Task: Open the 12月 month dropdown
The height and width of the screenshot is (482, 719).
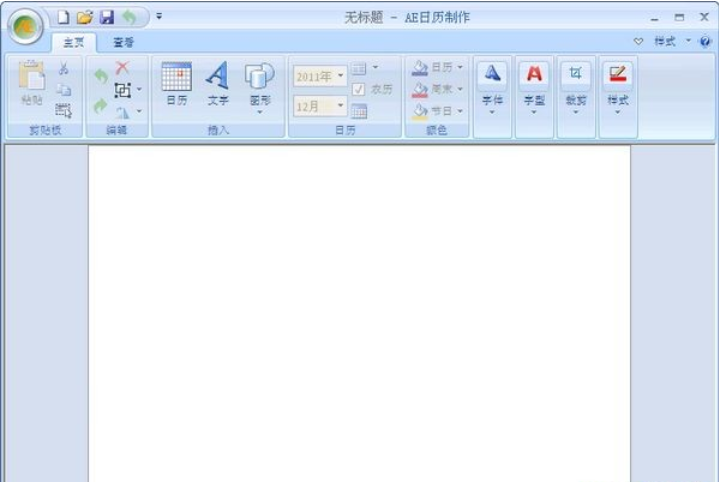Action: 320,105
